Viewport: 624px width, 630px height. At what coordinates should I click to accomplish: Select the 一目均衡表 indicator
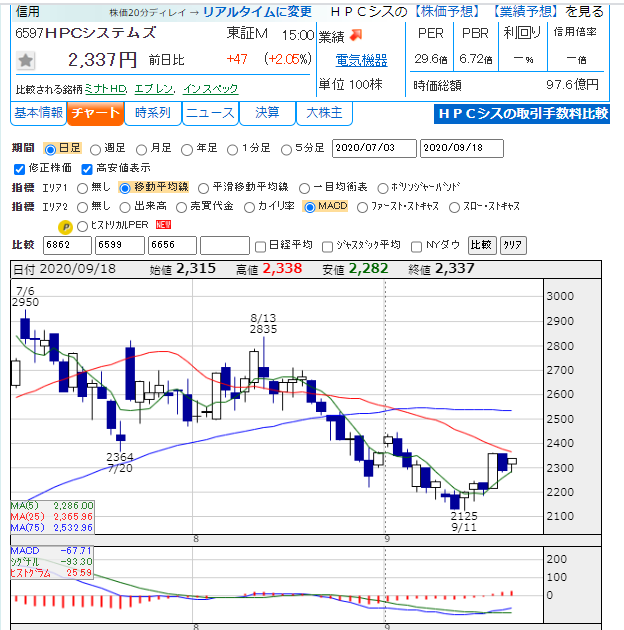point(305,188)
